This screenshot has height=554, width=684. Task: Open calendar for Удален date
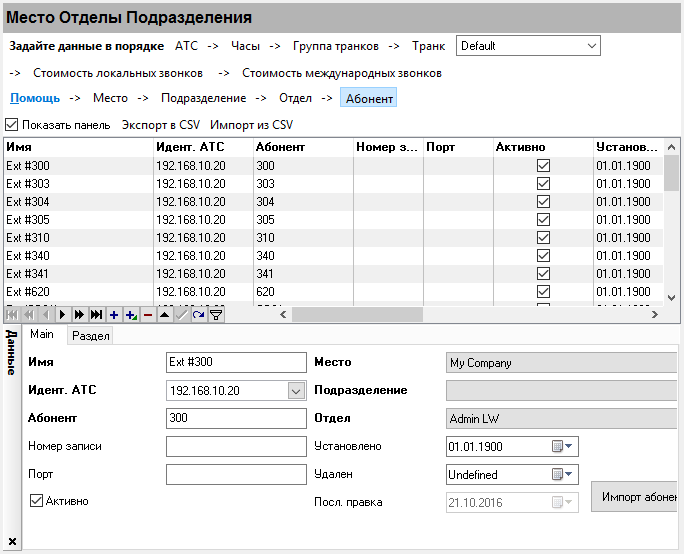click(562, 474)
